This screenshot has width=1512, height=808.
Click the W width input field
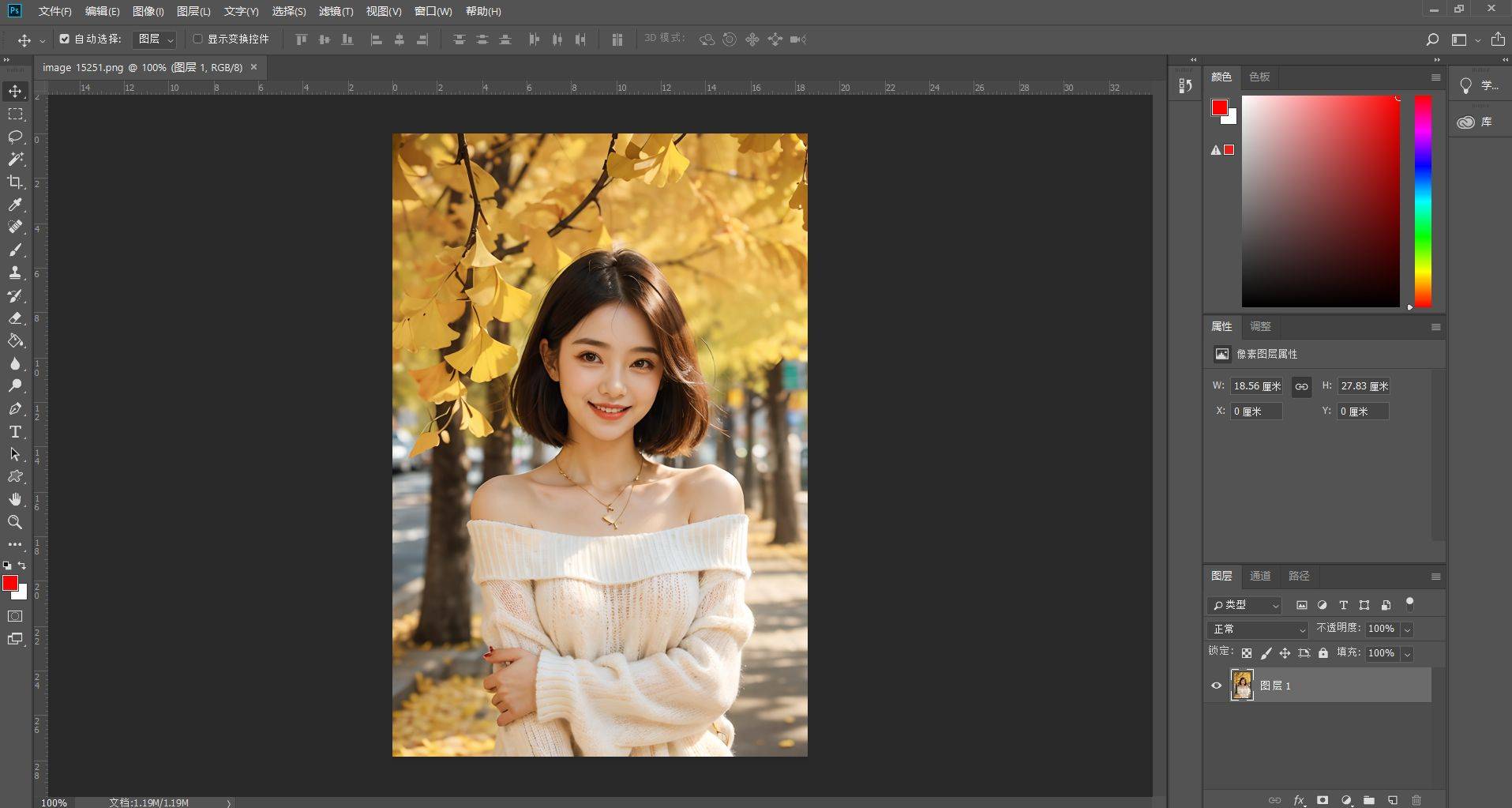[x=1256, y=386]
